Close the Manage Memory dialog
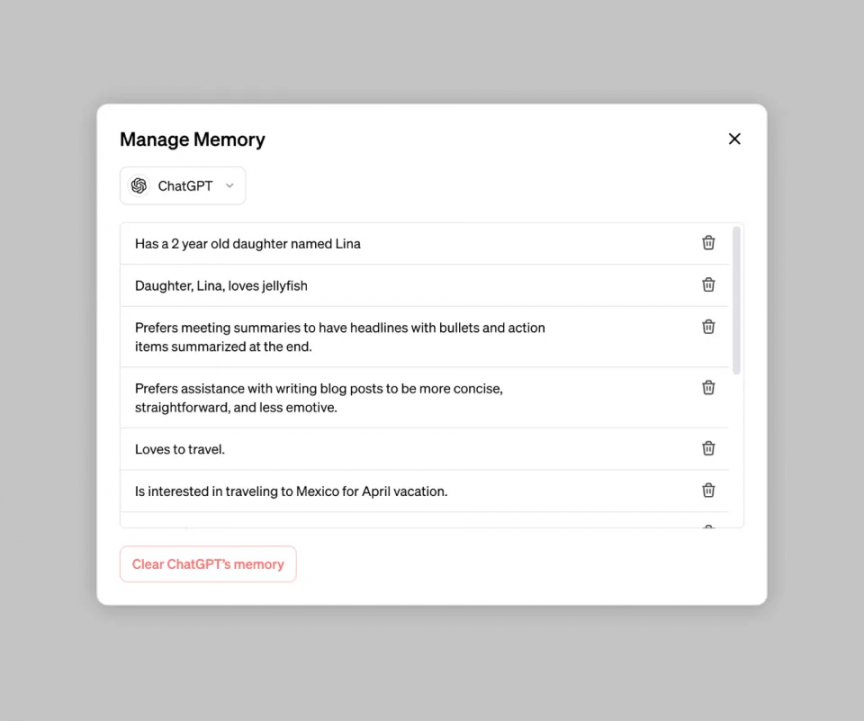The width and height of the screenshot is (864, 721). click(734, 139)
